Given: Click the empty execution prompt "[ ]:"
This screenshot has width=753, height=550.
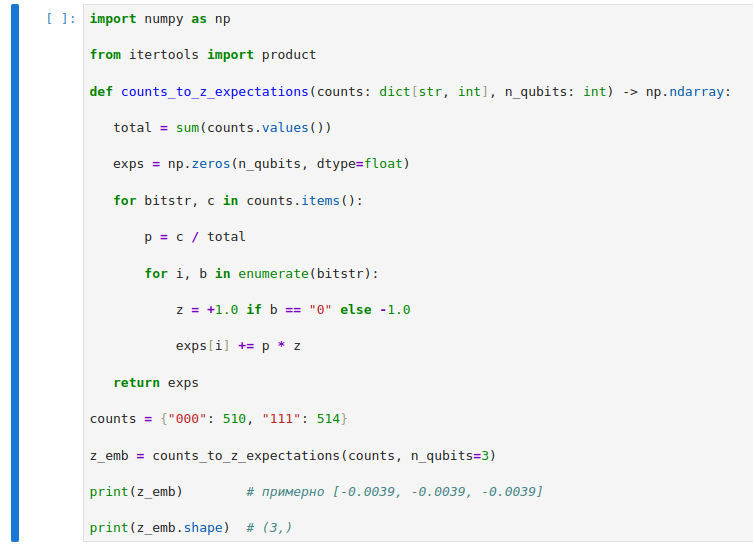Looking at the screenshot, I should pyautogui.click(x=61, y=19).
